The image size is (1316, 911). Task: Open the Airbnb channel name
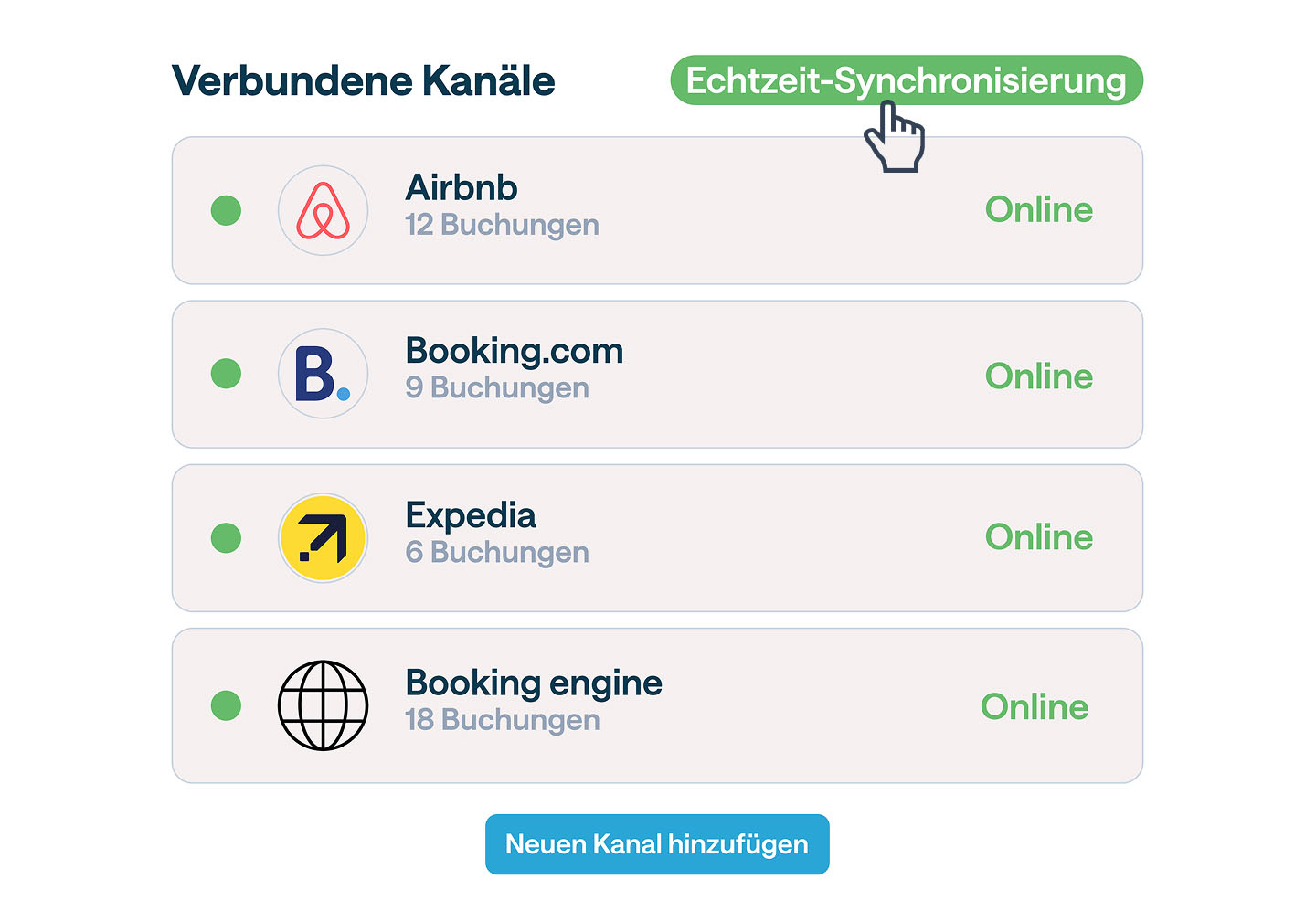462,188
